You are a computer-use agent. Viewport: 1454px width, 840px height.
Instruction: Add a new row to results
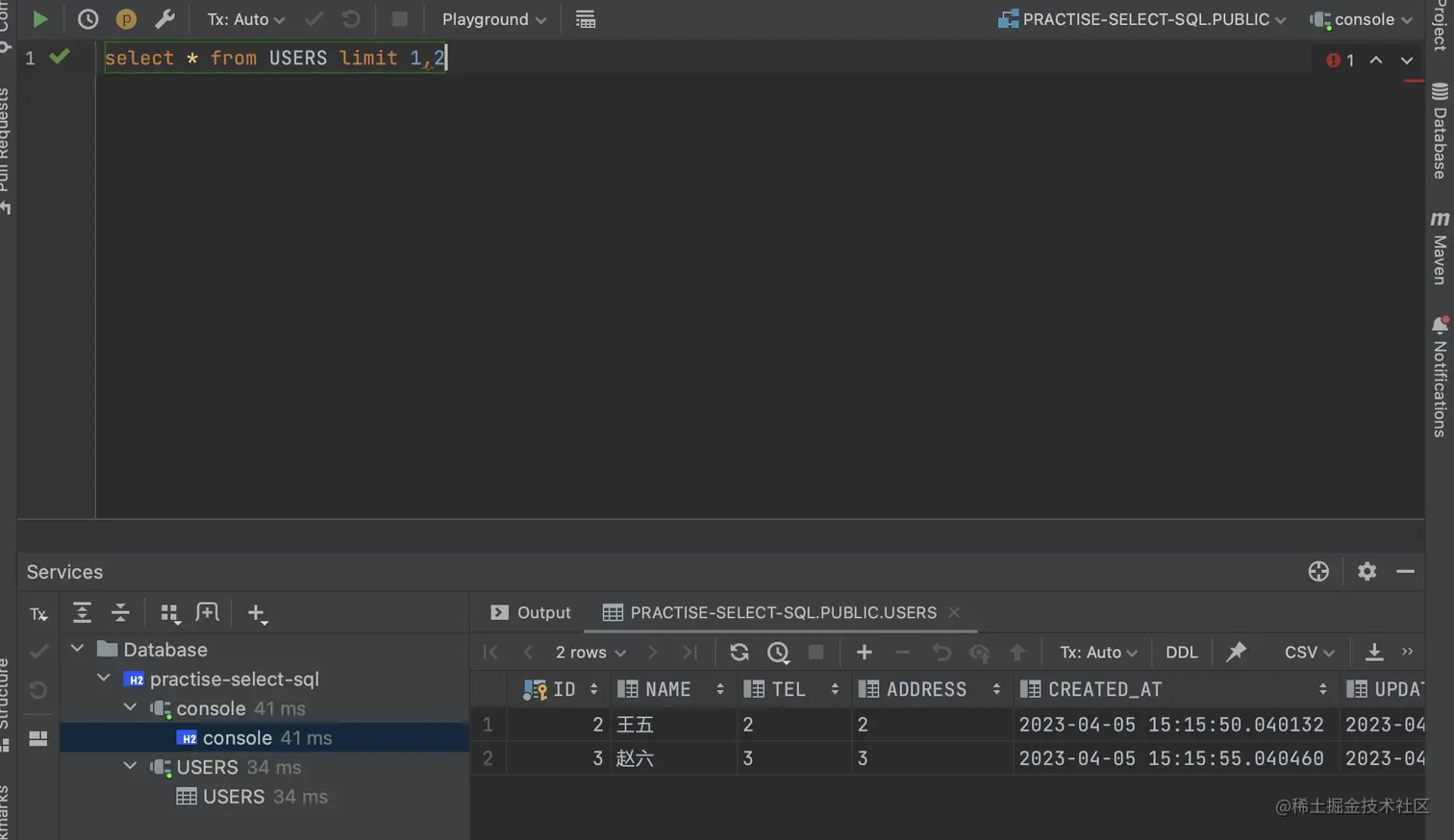pyautogui.click(x=865, y=653)
